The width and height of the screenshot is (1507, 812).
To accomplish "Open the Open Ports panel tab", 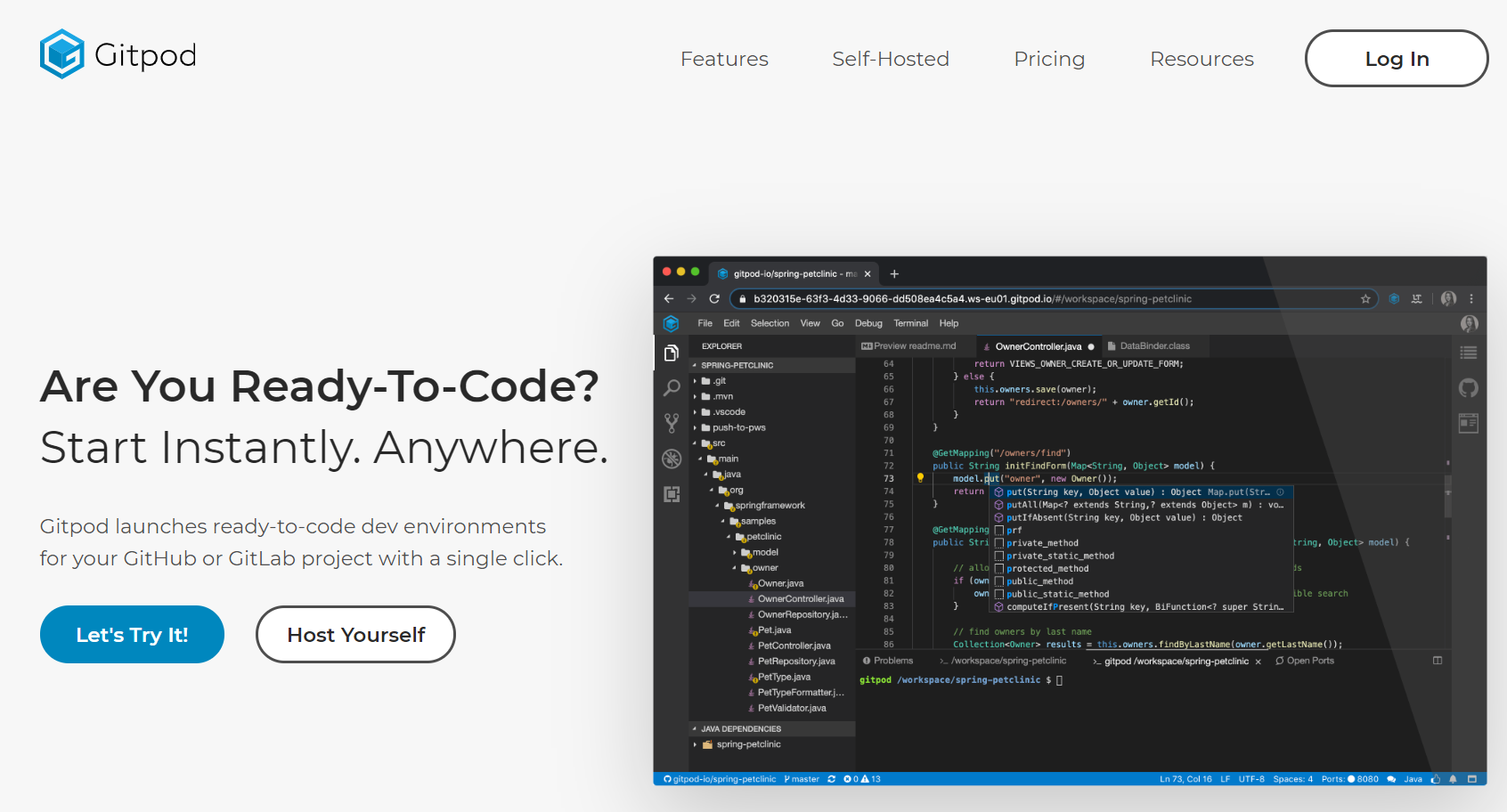I will tap(1305, 661).
